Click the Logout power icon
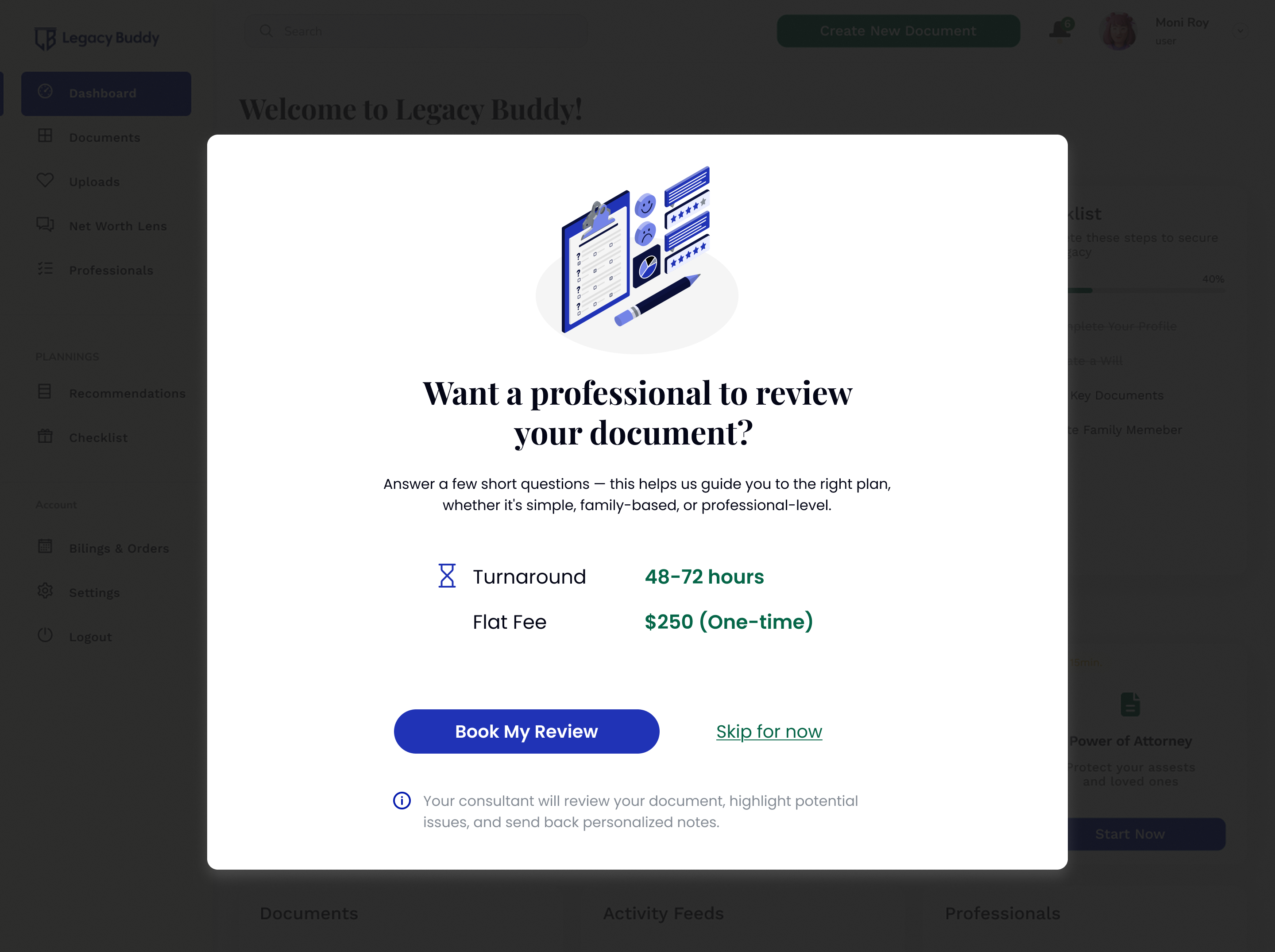Screen dimensions: 1275x952 tap(46, 636)
